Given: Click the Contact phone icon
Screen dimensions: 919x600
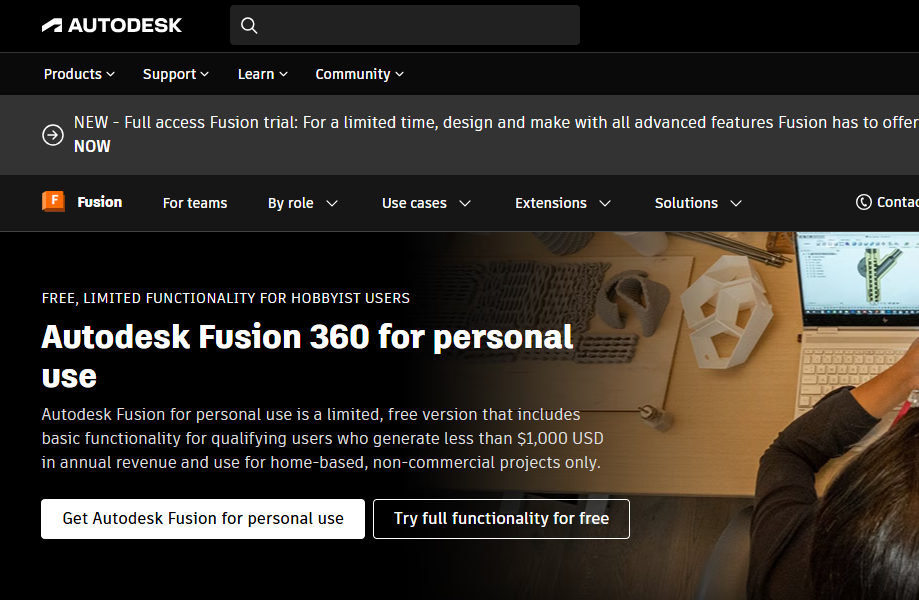Looking at the screenshot, I should (x=863, y=202).
